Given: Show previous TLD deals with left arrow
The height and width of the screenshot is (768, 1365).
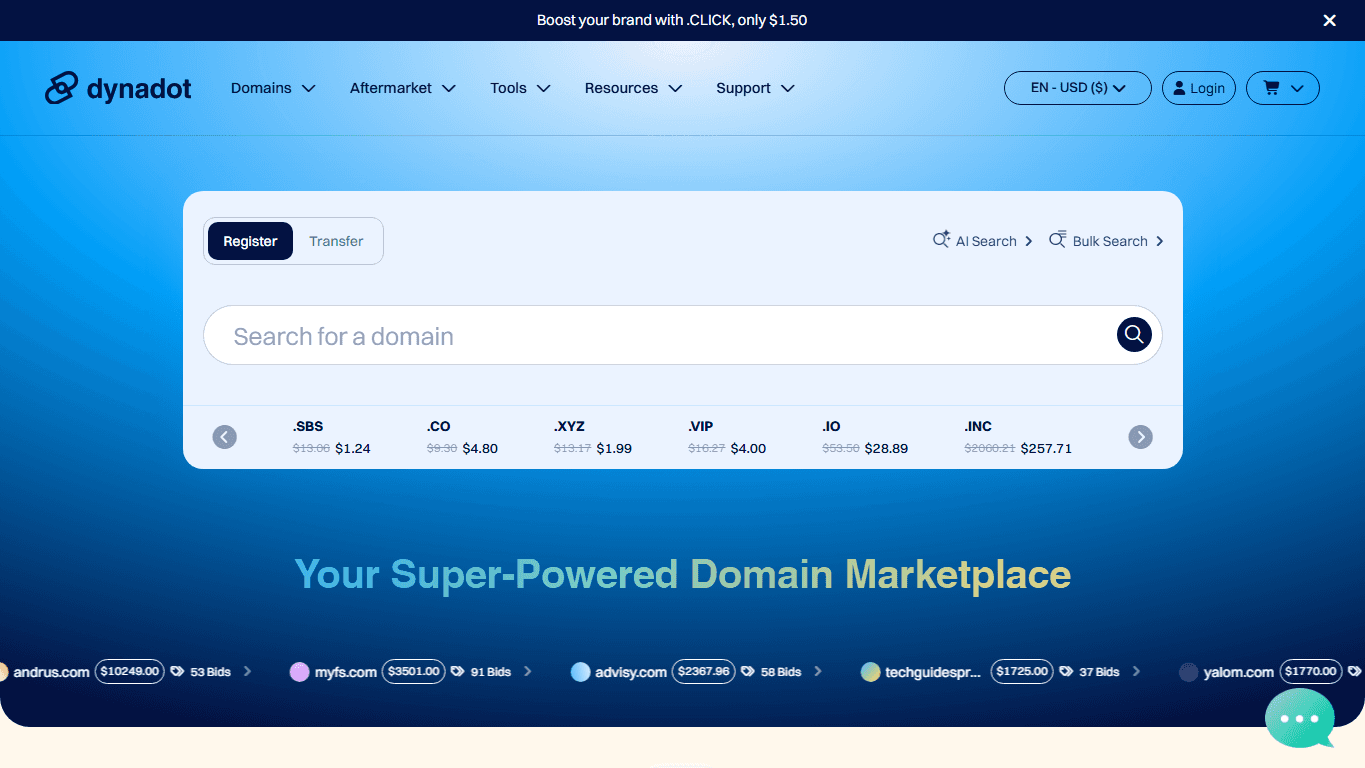Looking at the screenshot, I should 225,437.
